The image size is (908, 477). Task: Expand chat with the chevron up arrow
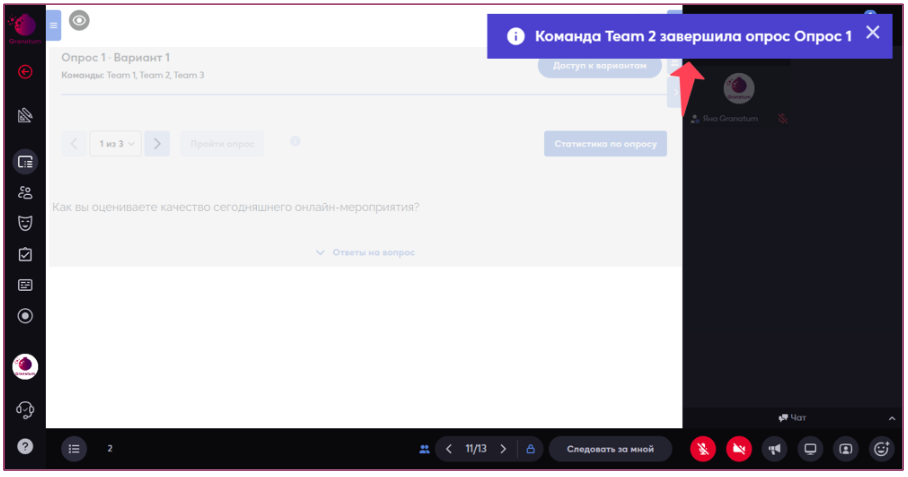point(892,418)
